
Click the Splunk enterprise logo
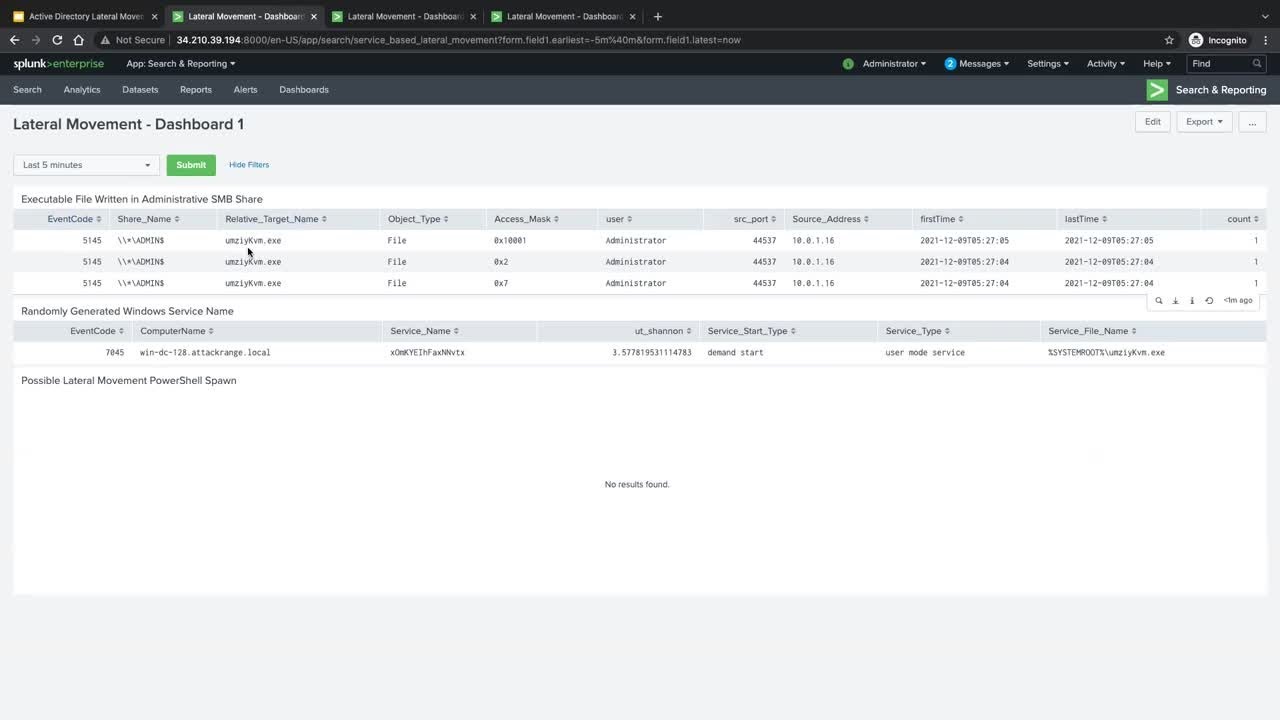coord(58,64)
